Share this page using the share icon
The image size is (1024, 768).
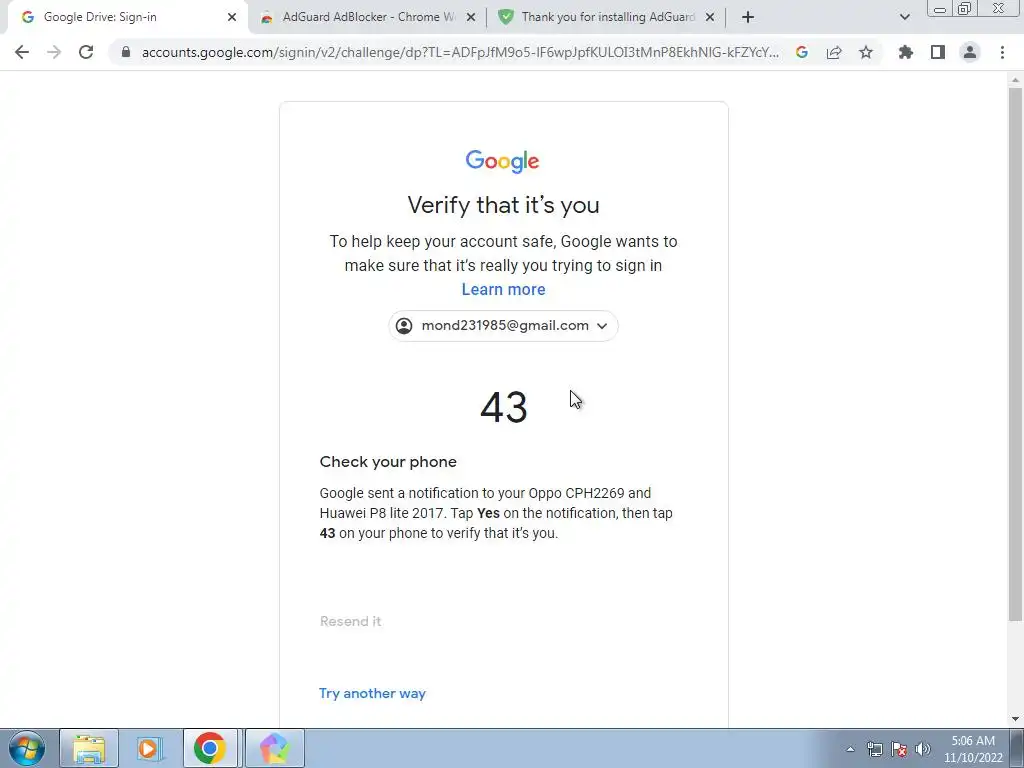[834, 52]
